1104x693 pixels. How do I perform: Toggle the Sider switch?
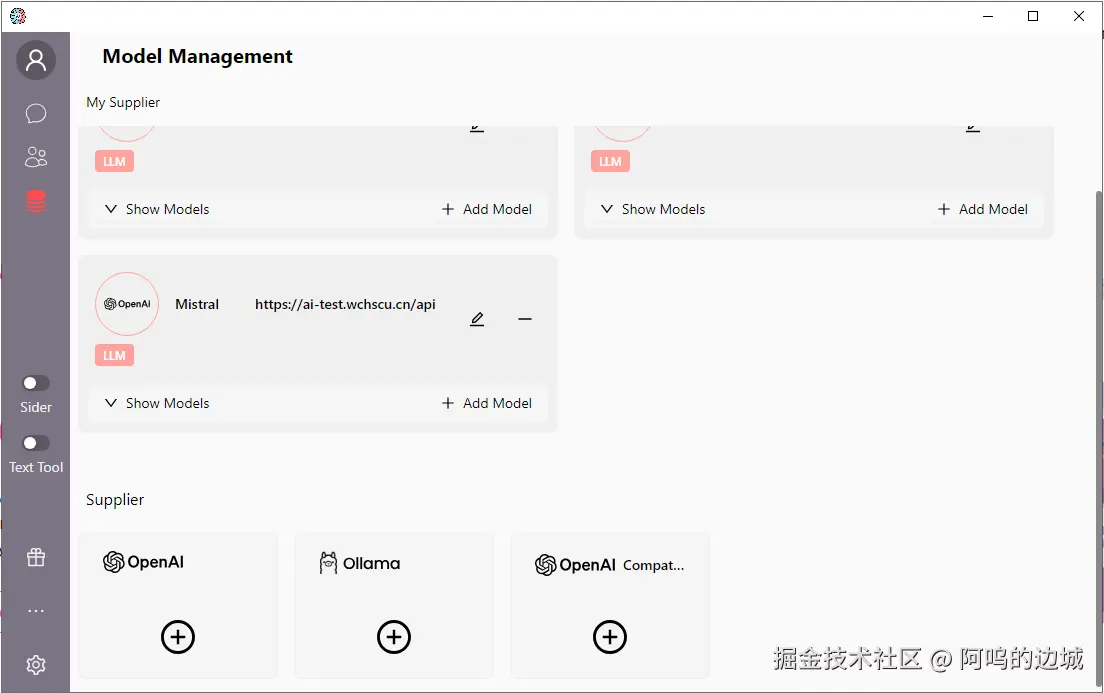coord(36,383)
